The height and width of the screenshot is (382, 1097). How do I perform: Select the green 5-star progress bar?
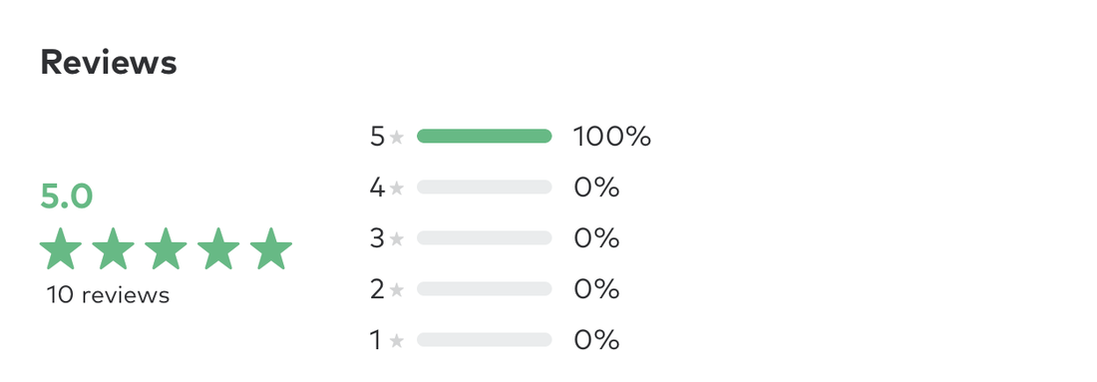484,136
